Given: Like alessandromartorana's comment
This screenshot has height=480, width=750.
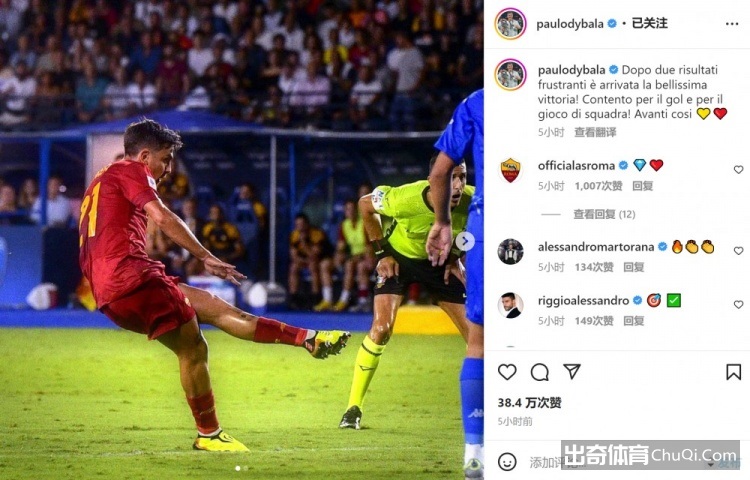Looking at the screenshot, I should (x=739, y=251).
